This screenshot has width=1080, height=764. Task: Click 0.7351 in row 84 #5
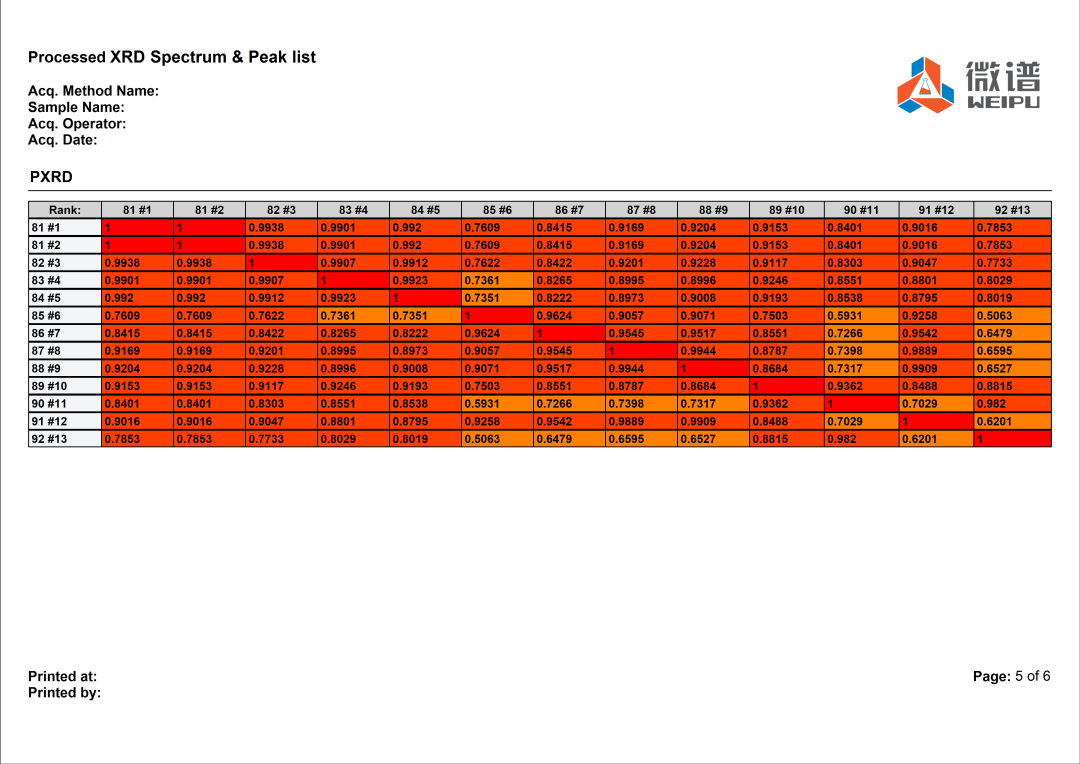coord(497,298)
